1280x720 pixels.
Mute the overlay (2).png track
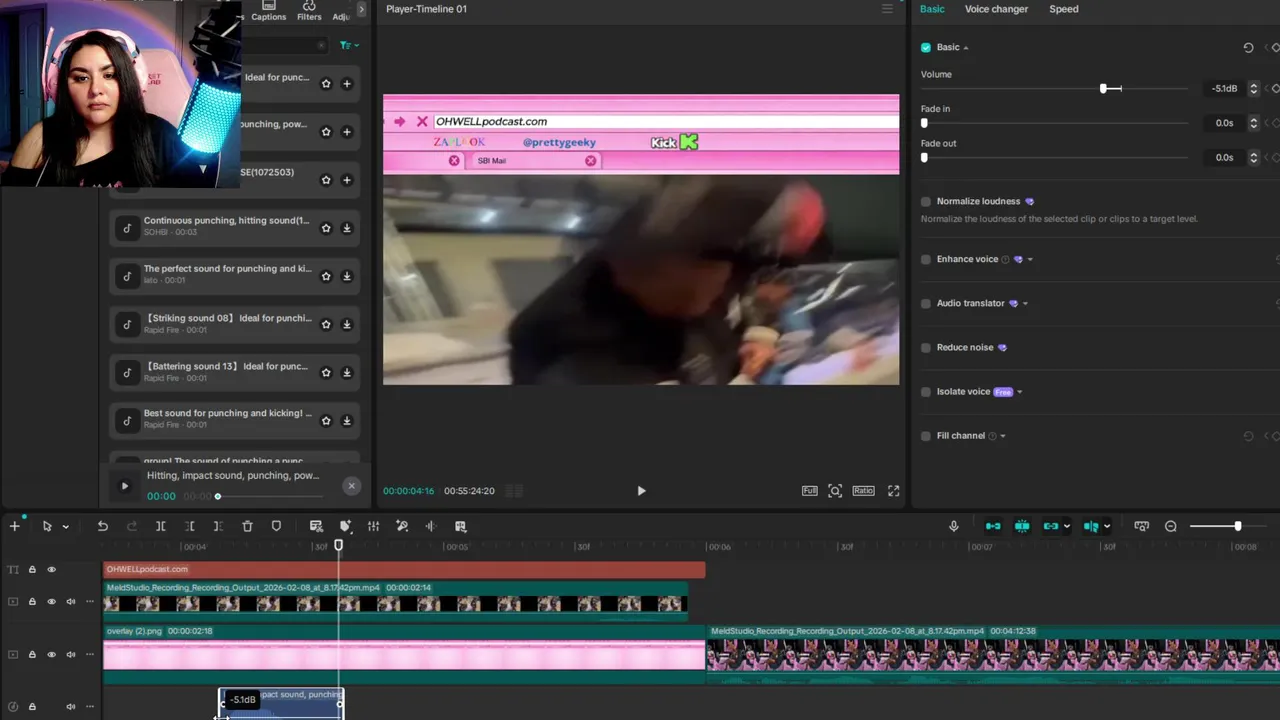(70, 654)
